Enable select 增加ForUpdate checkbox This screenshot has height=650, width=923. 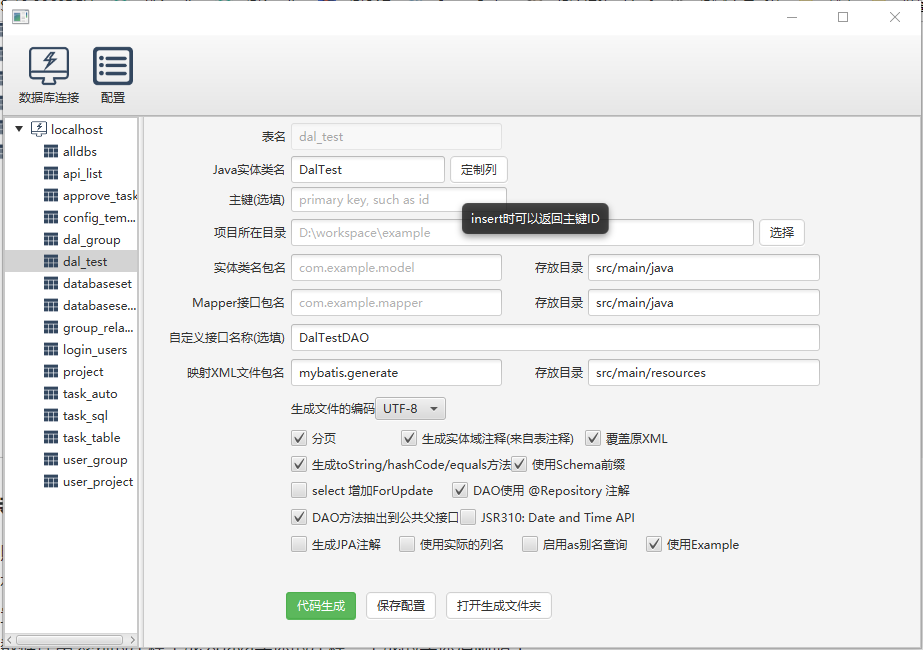[x=299, y=490]
